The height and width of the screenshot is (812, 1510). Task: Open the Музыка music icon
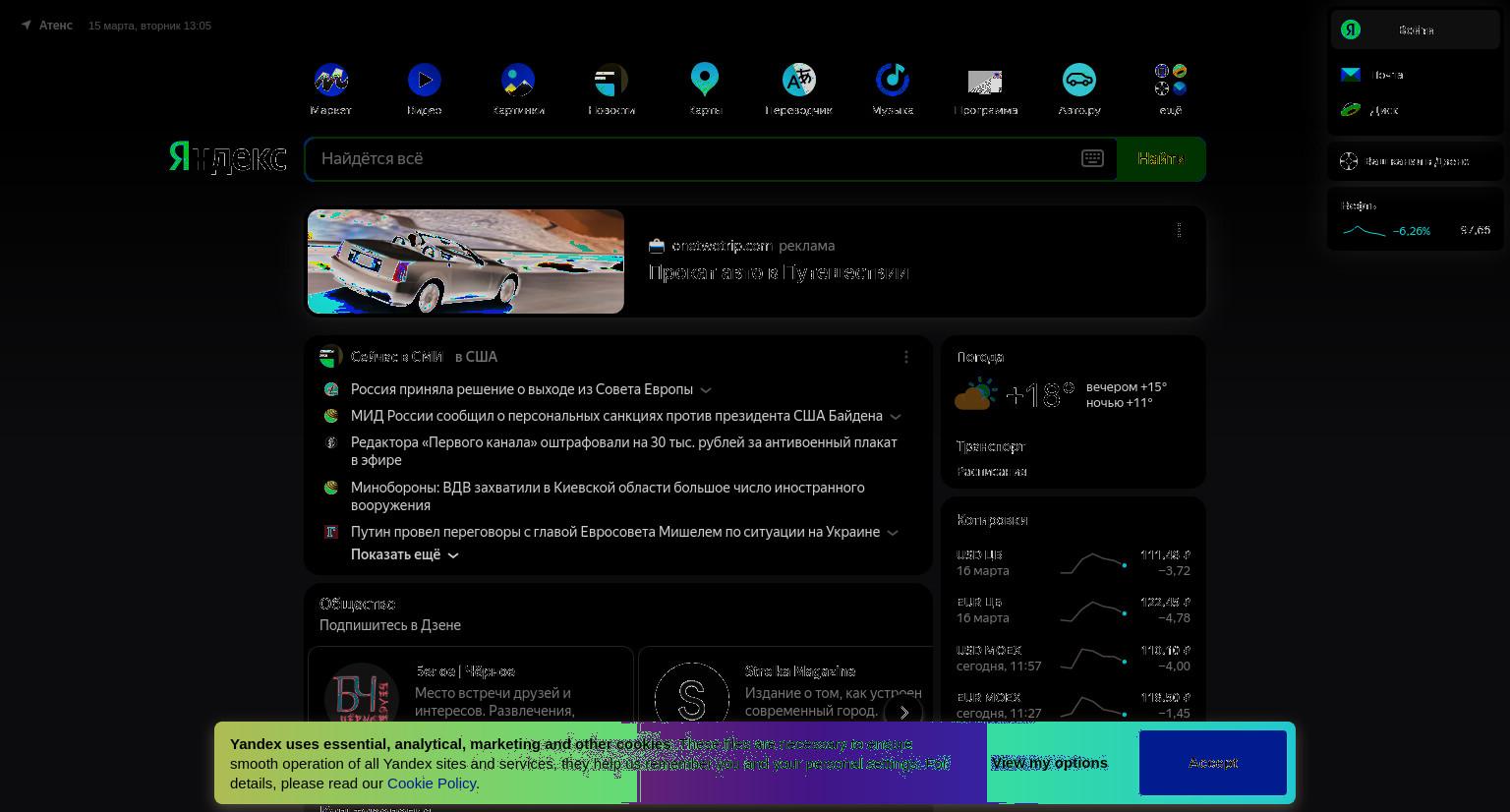pyautogui.click(x=892, y=80)
